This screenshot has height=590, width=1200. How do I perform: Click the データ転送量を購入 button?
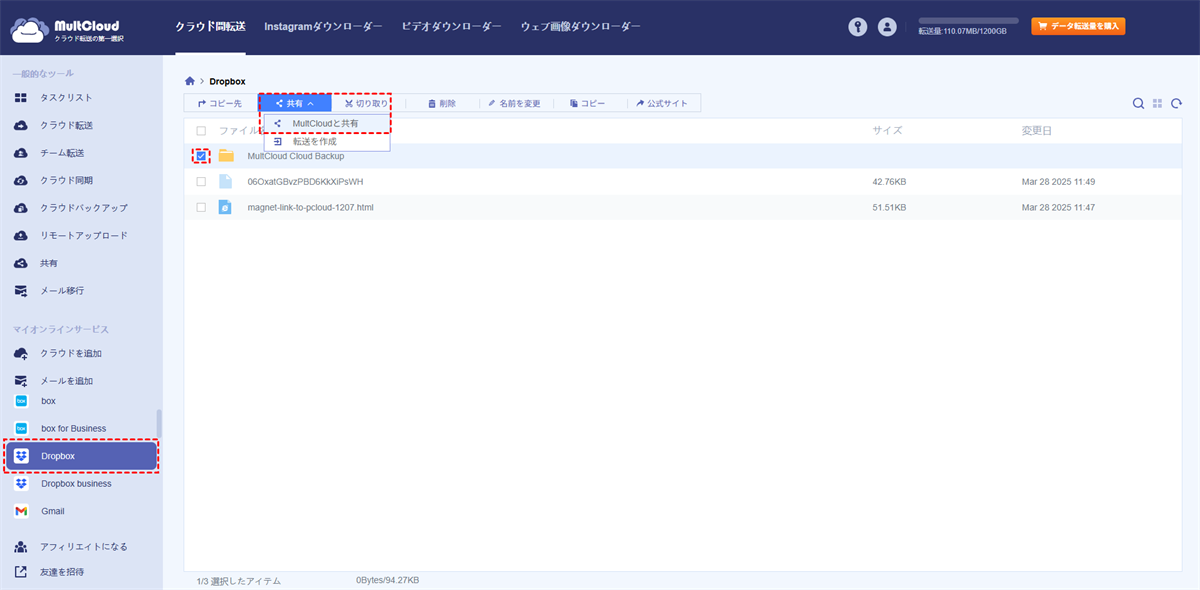click(1078, 27)
